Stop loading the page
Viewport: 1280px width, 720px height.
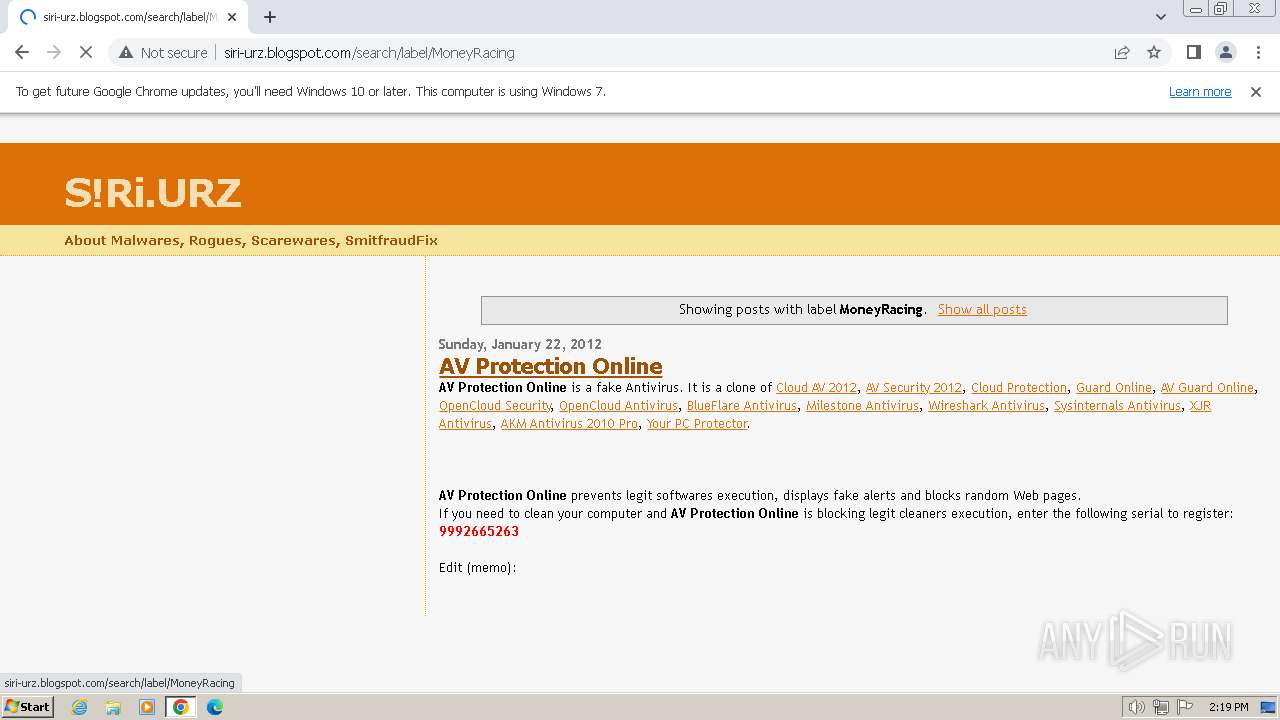tap(86, 52)
